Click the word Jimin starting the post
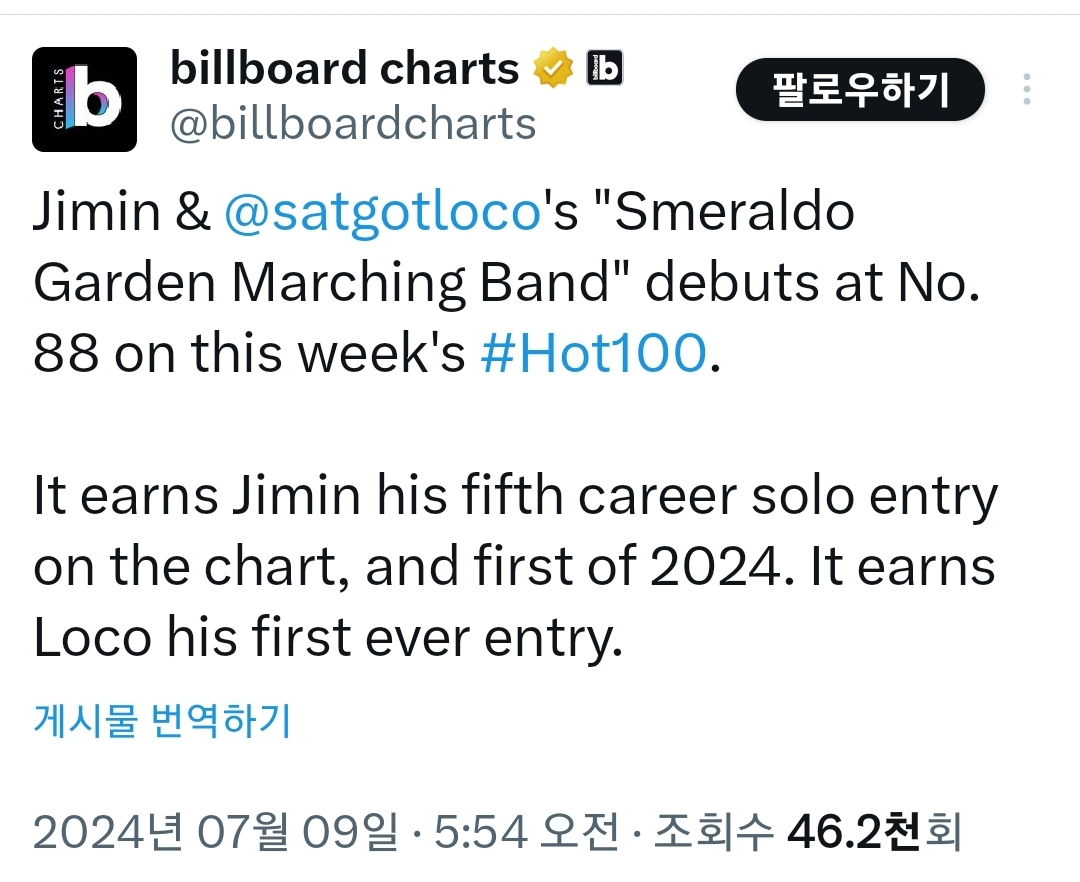Image resolution: width=1080 pixels, height=882 pixels. (x=96, y=211)
